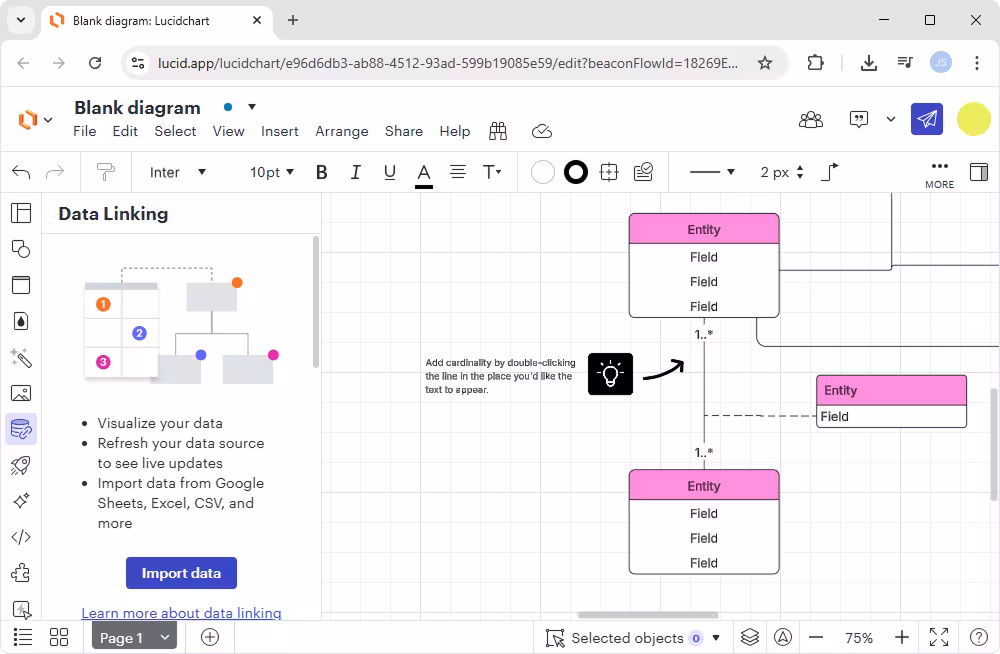Viewport: 1000px width, 654px height.
Task: Click the conditional formatting checkmark icon
Action: [643, 172]
